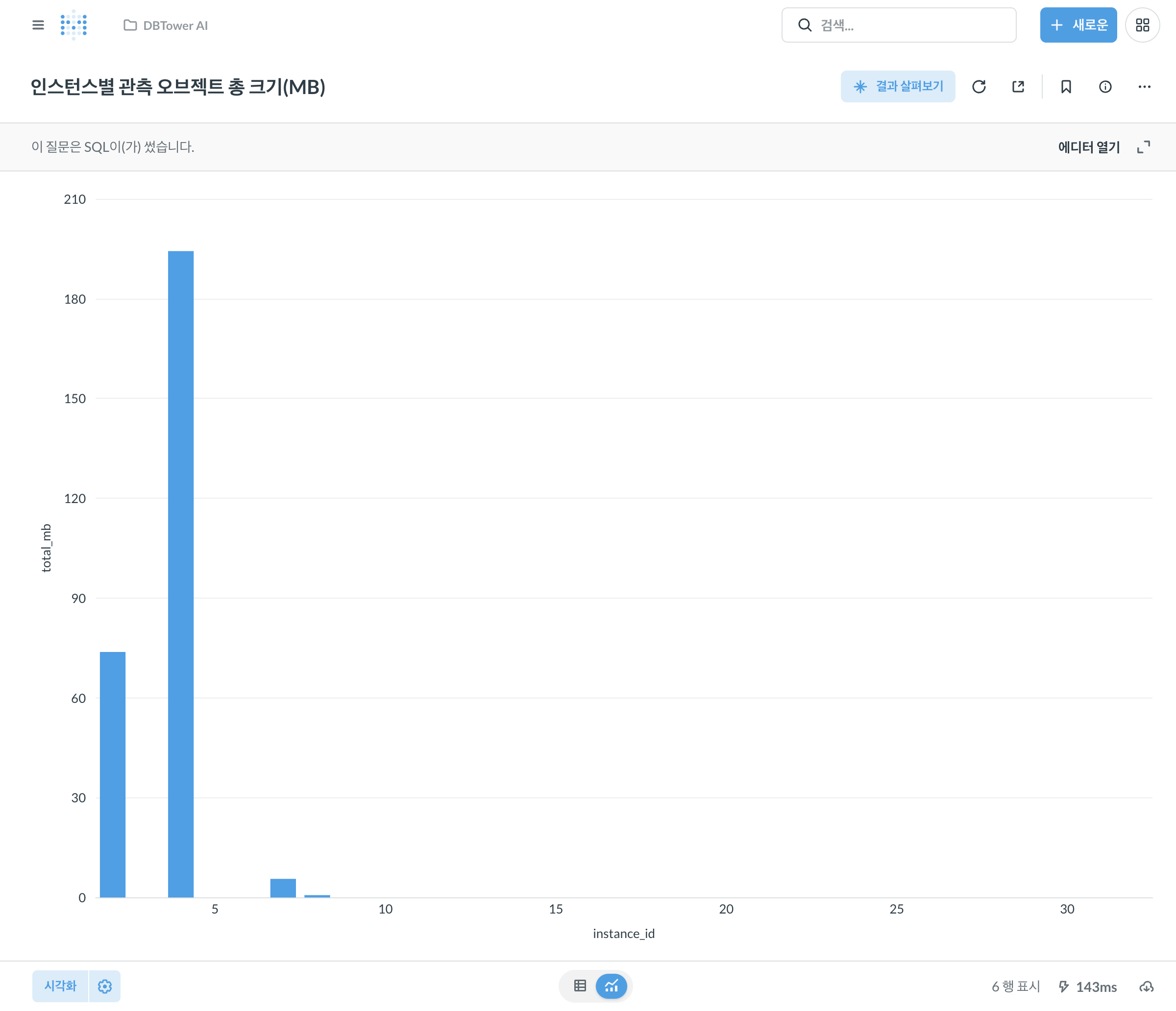
Task: Bookmark this question
Action: (x=1065, y=87)
